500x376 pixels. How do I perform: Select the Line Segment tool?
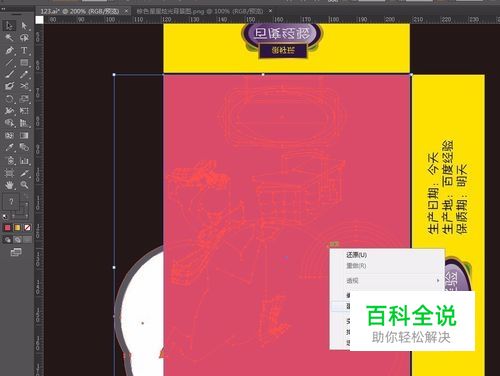point(9,62)
